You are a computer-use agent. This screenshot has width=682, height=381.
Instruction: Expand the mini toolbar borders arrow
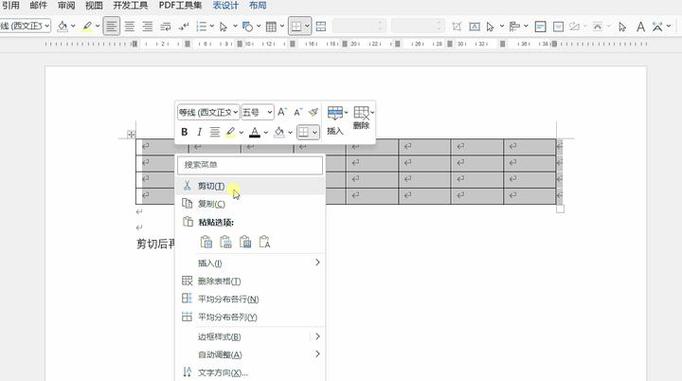[x=315, y=132]
